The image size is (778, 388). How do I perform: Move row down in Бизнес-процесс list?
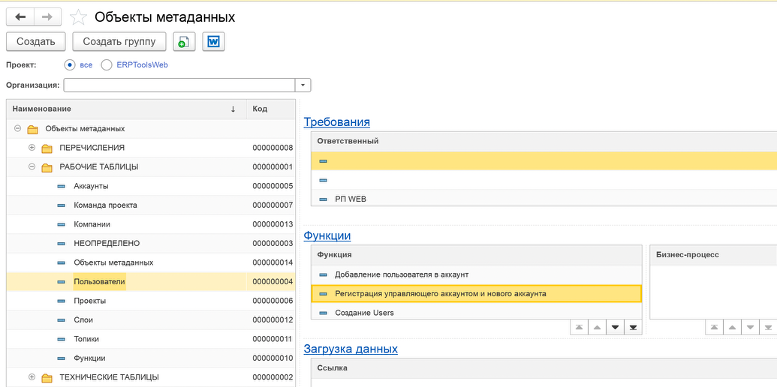[750, 327]
